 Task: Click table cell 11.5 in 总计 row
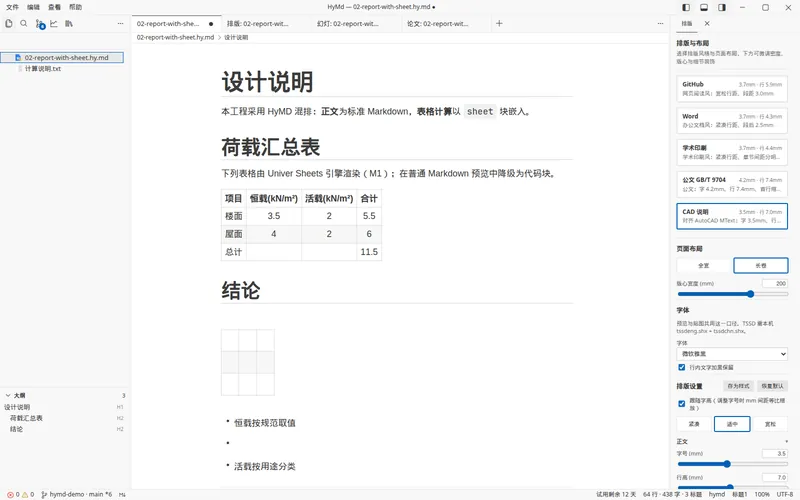point(369,252)
